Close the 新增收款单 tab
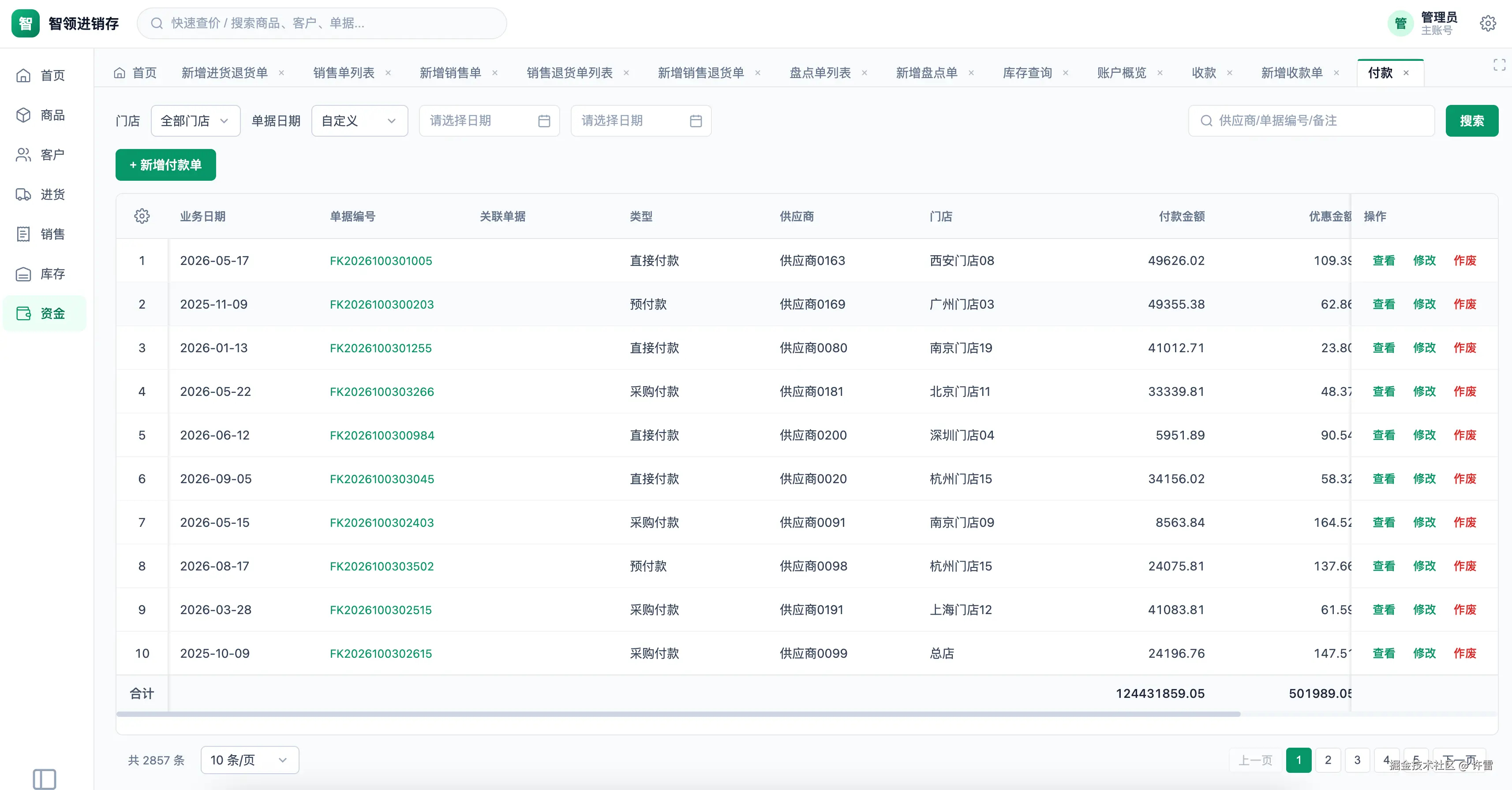 point(1336,73)
